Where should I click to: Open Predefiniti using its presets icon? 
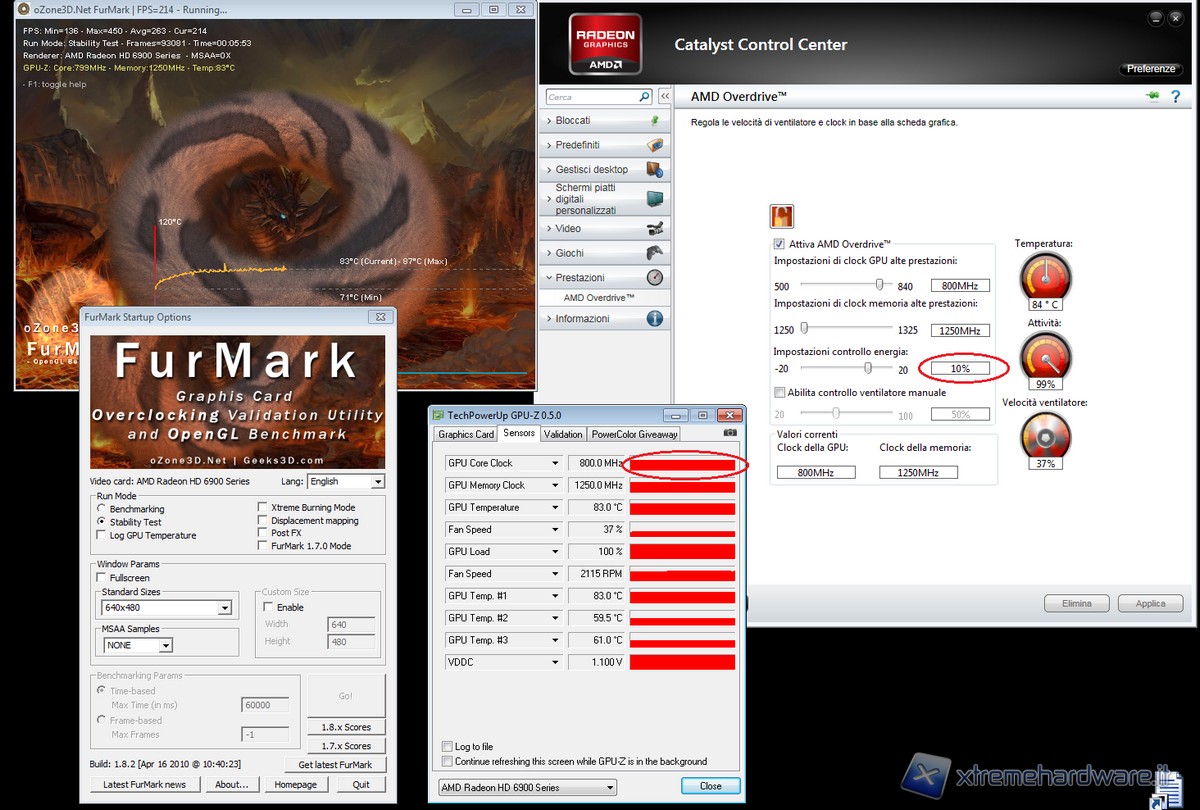(655, 145)
